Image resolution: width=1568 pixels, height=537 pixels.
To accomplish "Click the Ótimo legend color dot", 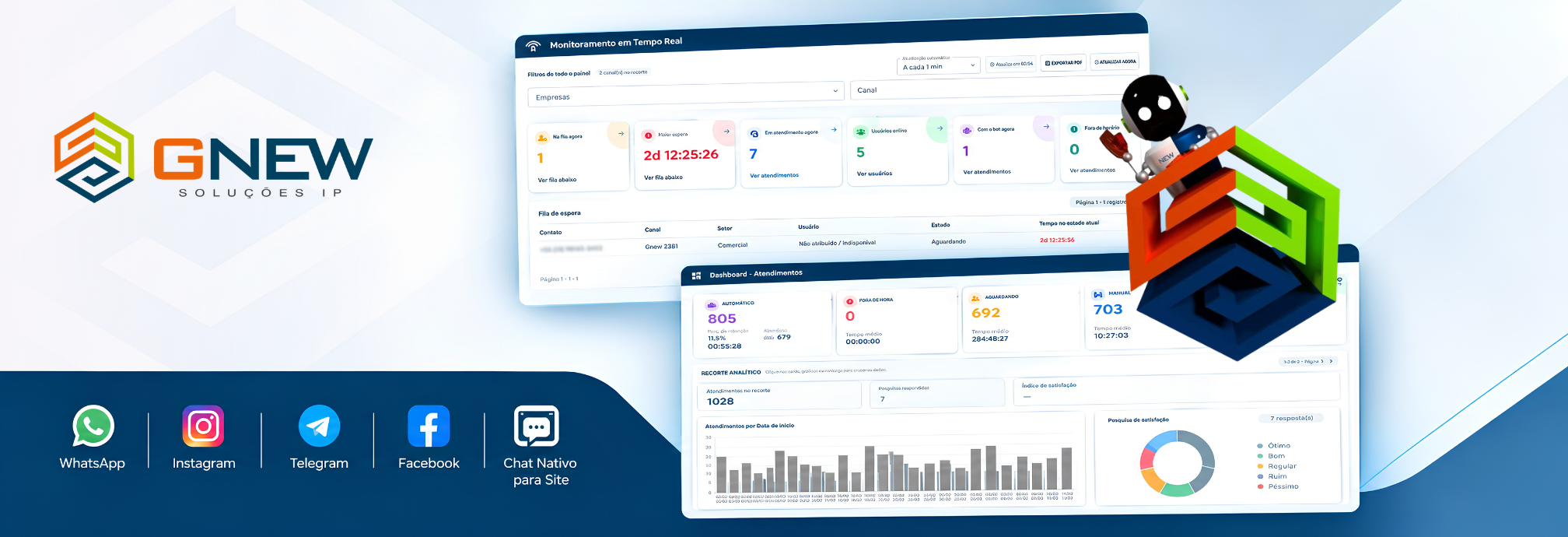I will click(1260, 446).
